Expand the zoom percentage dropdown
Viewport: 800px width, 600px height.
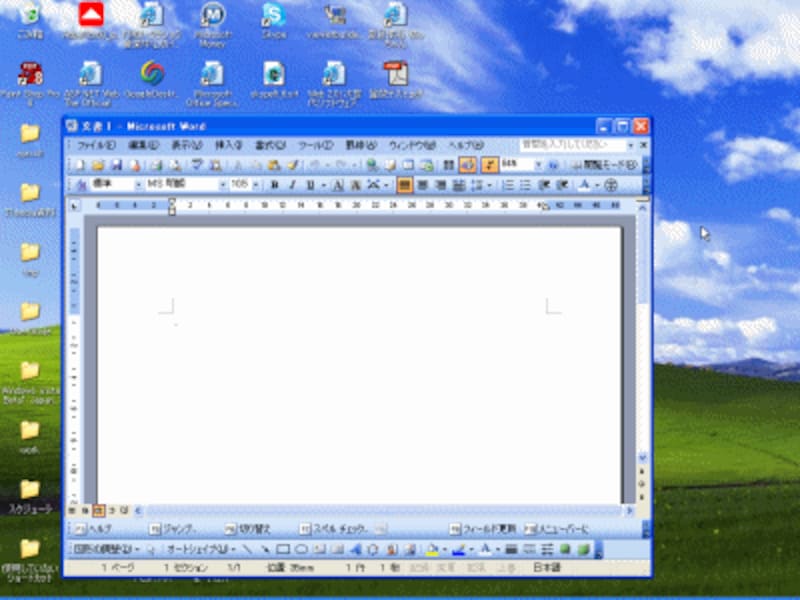coord(538,165)
